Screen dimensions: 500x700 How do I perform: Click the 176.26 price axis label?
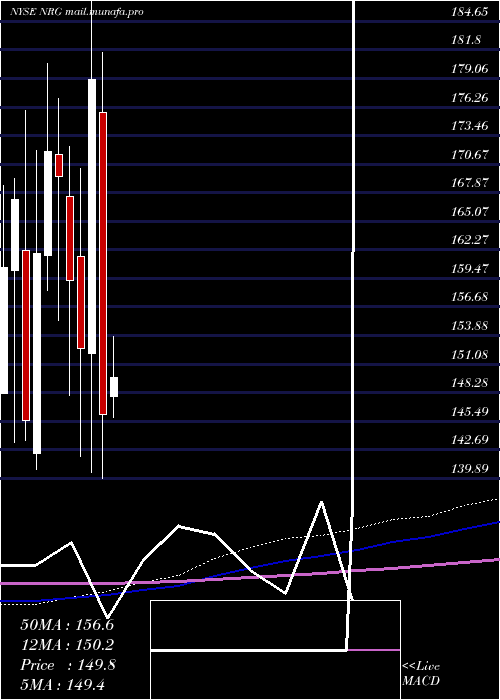pos(469,97)
